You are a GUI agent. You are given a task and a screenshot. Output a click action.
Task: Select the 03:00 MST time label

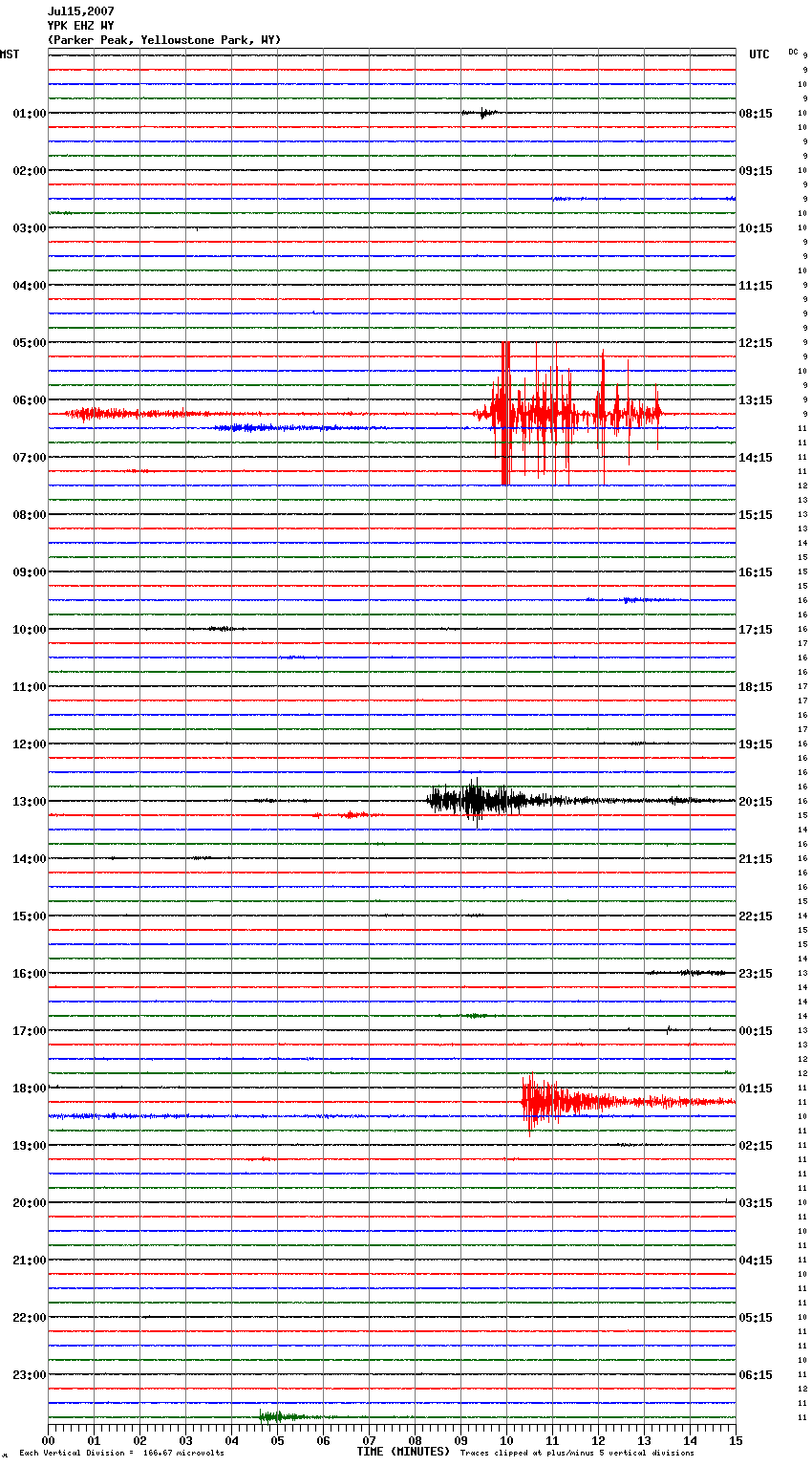30,228
